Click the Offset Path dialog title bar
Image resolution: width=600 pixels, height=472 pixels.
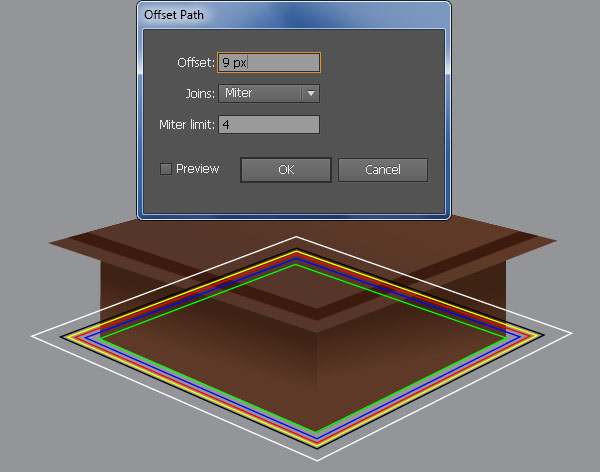click(x=294, y=15)
